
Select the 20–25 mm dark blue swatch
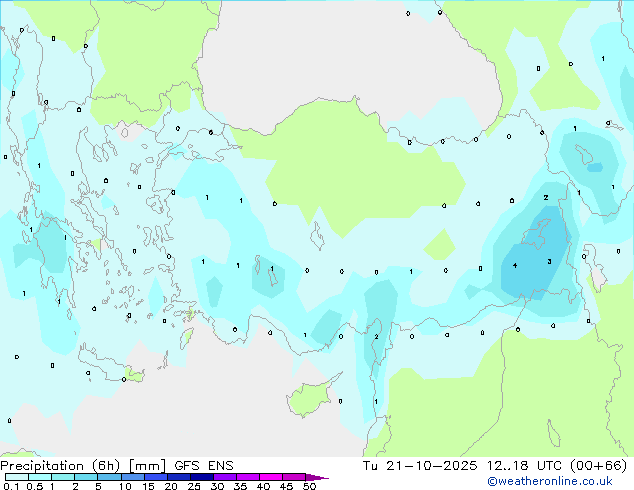coord(179,477)
